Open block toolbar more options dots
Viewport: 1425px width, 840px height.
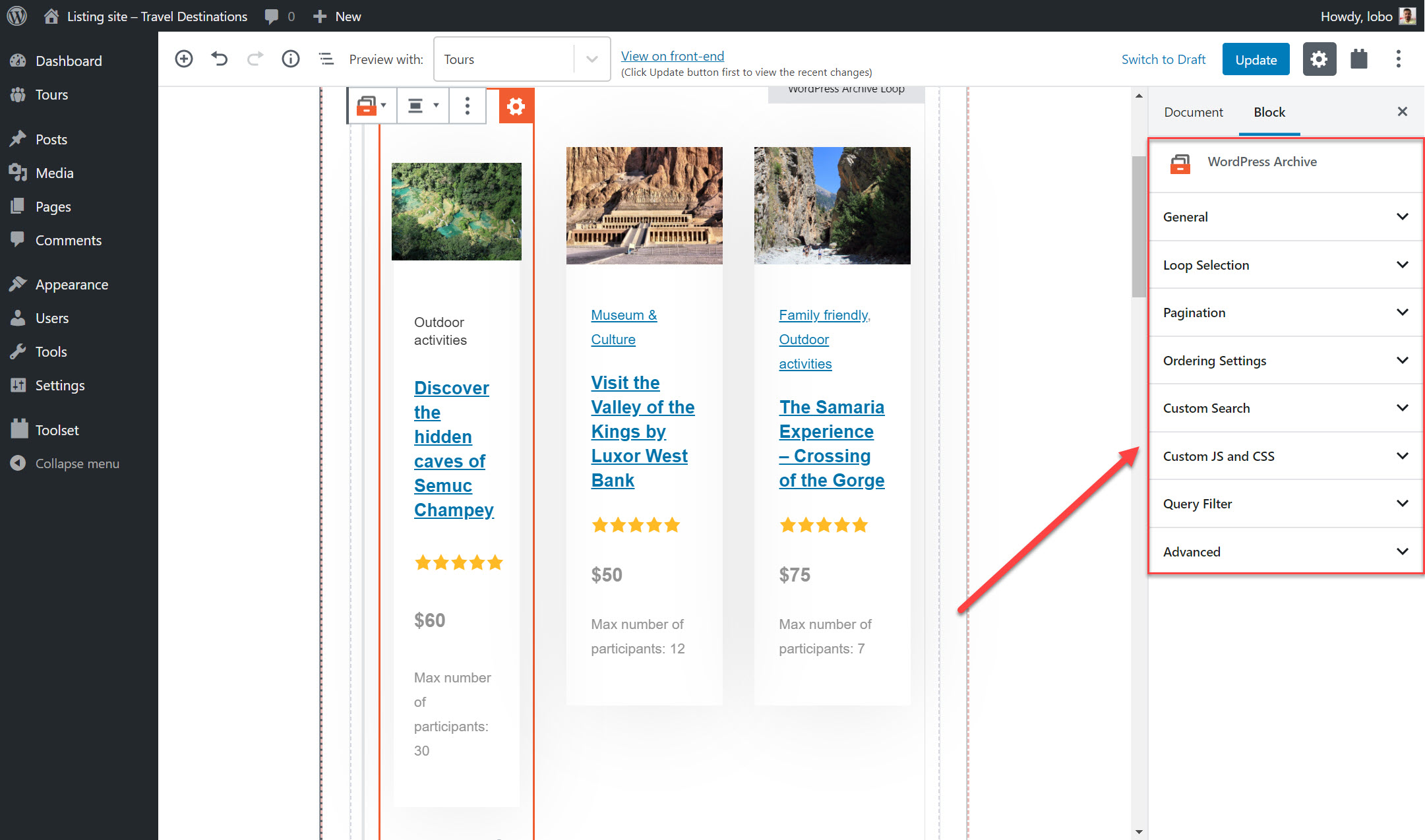[468, 105]
